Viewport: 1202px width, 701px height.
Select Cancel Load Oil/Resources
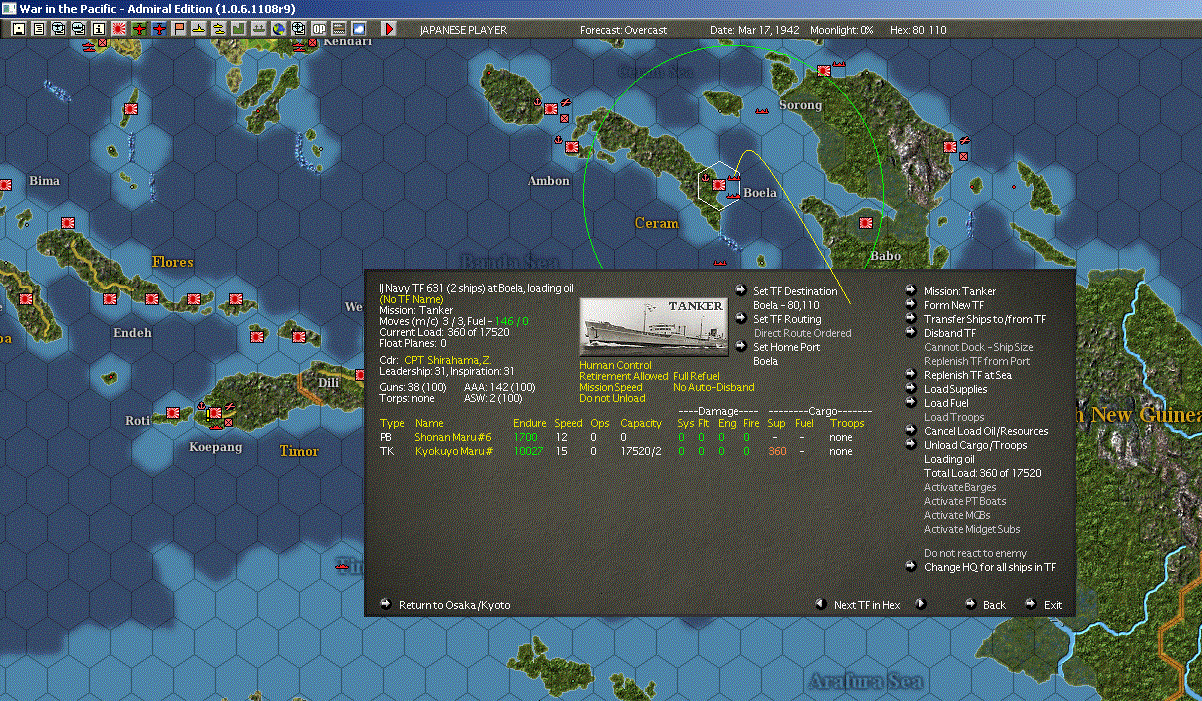point(986,431)
